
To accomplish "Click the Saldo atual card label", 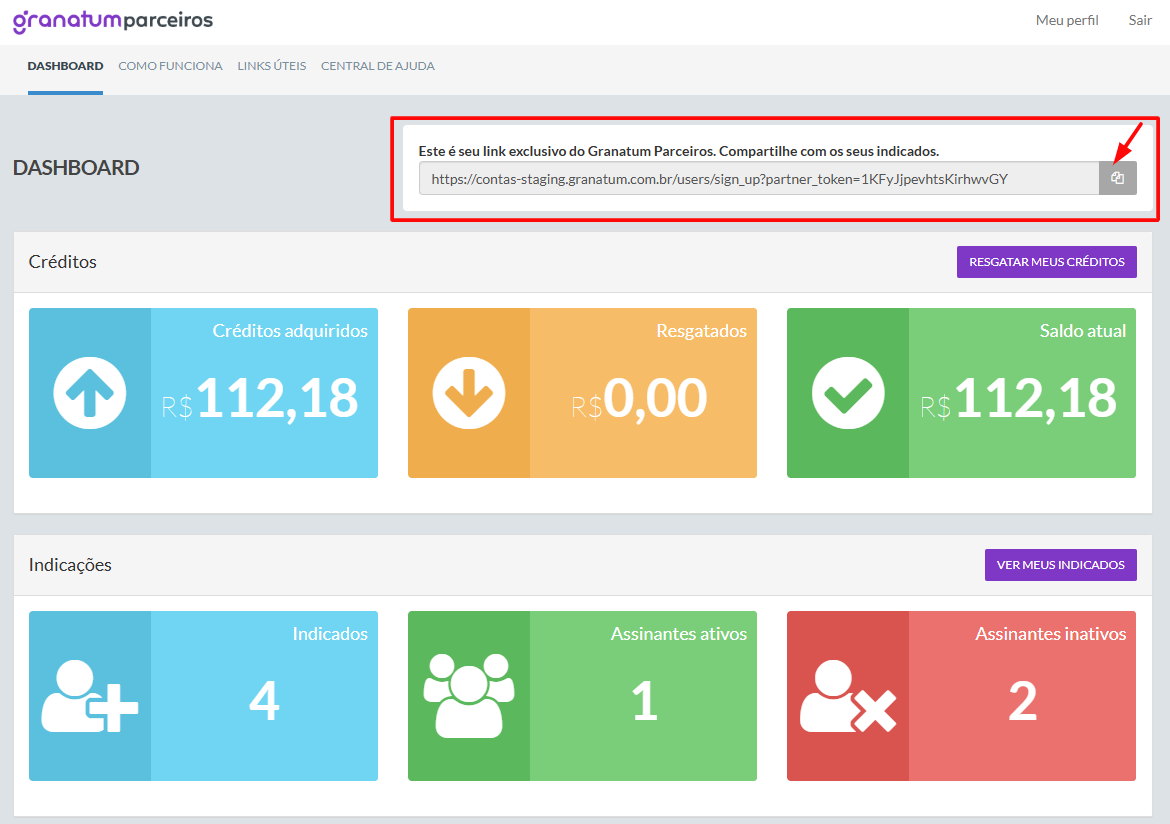I will point(1083,331).
